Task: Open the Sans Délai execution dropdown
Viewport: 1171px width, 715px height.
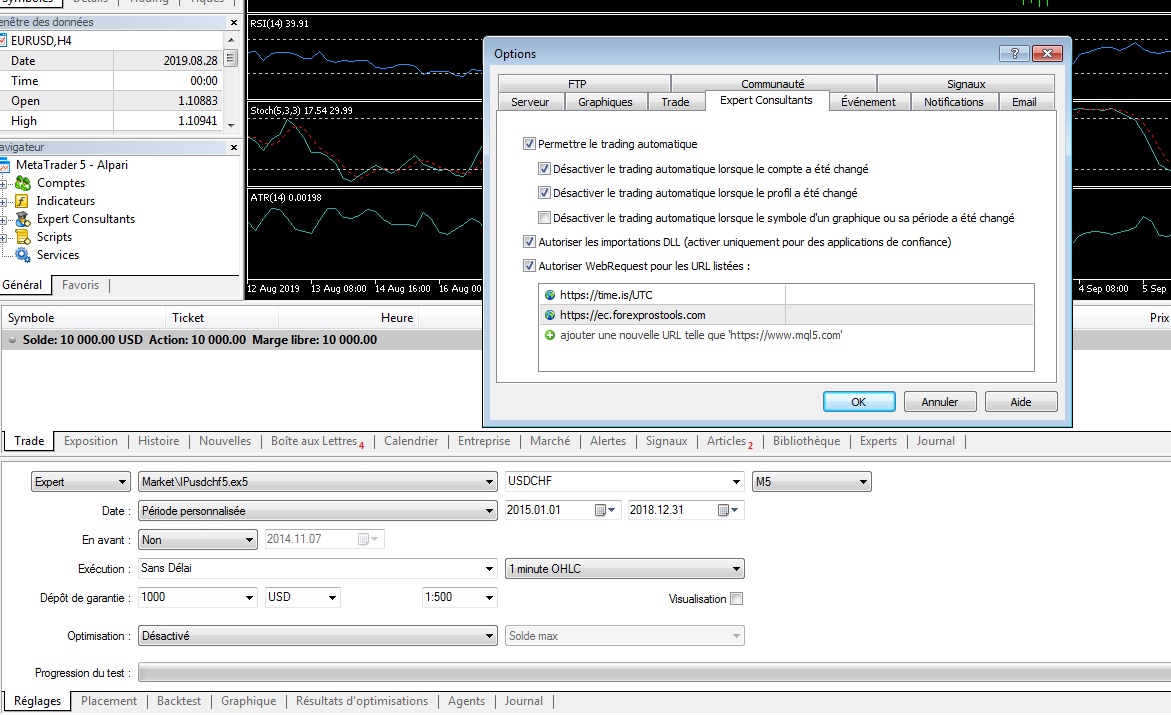Action: pyautogui.click(x=489, y=569)
